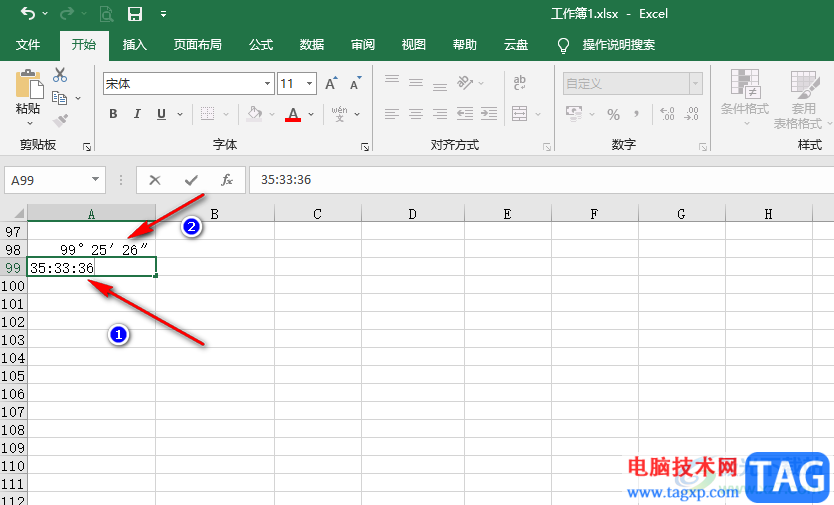Image resolution: width=834 pixels, height=505 pixels.
Task: Increase decimal places icon
Action: pyautogui.click(x=667, y=113)
